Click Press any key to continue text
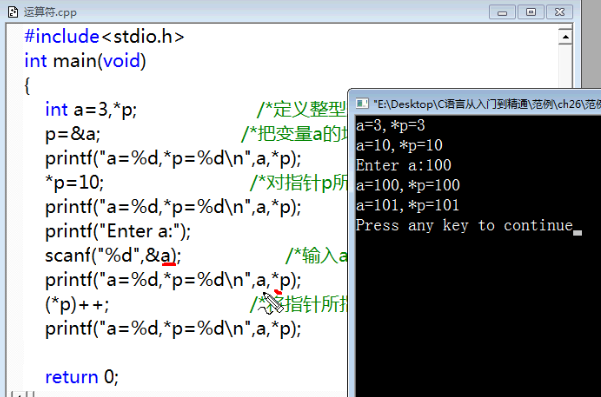The height and width of the screenshot is (397, 601). (x=464, y=225)
